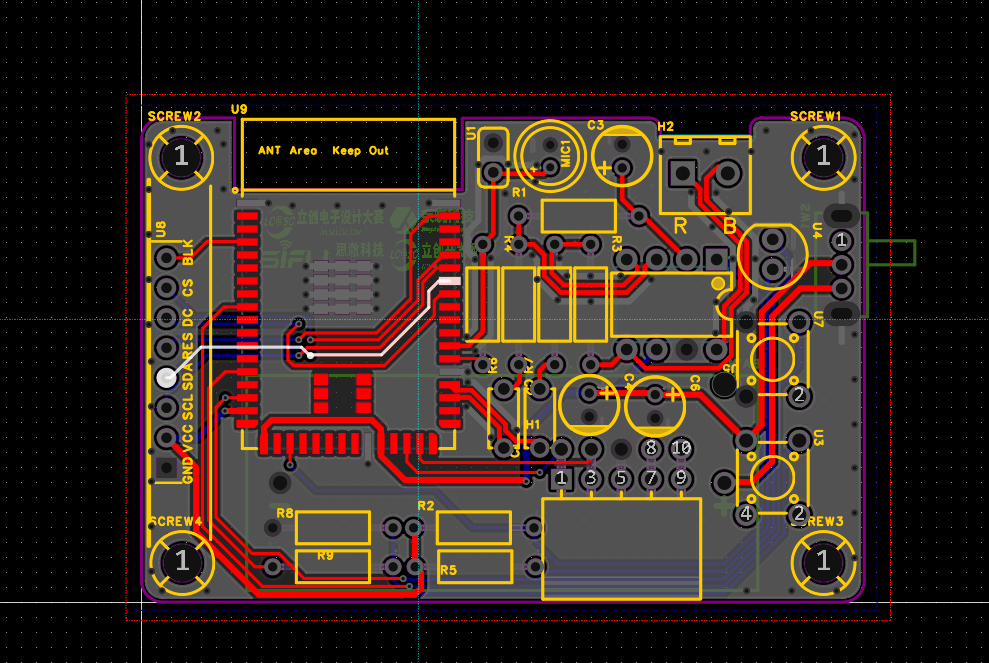Screen dimensions: 989x663
Task: Click the U8 designator label
Action: pos(161,229)
